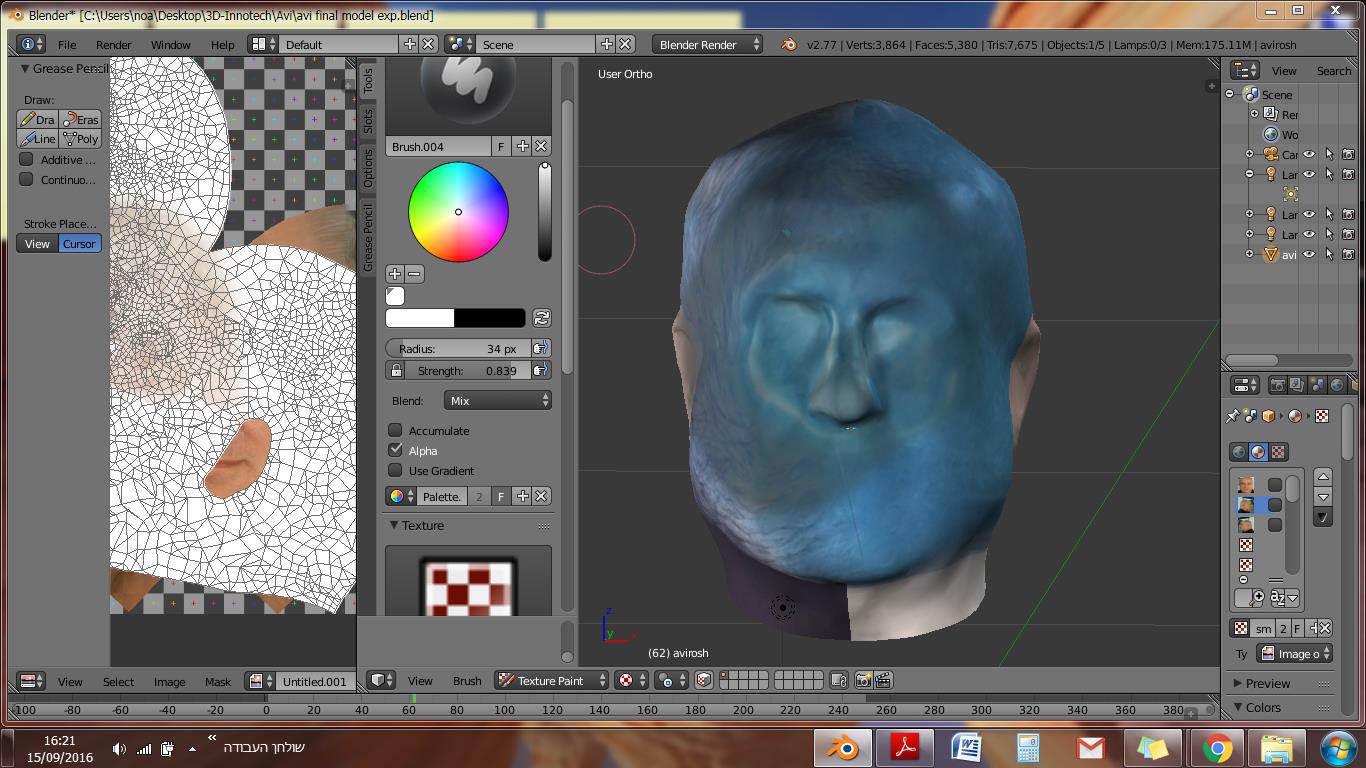Open the Render menu

[x=113, y=45]
